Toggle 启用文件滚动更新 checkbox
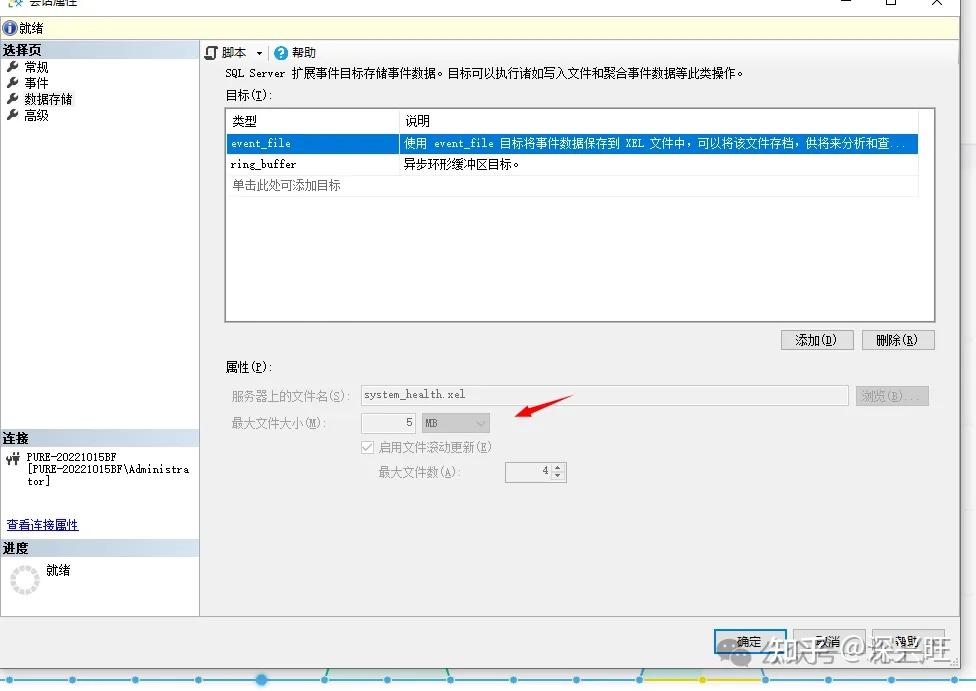 367,447
